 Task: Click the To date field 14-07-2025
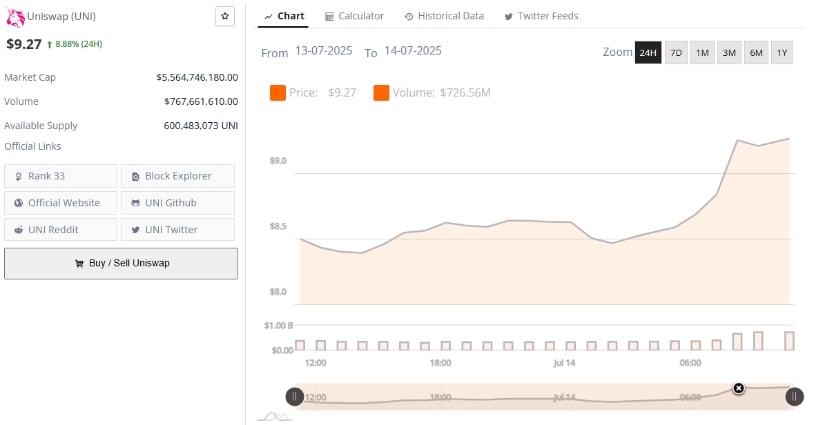(x=413, y=51)
